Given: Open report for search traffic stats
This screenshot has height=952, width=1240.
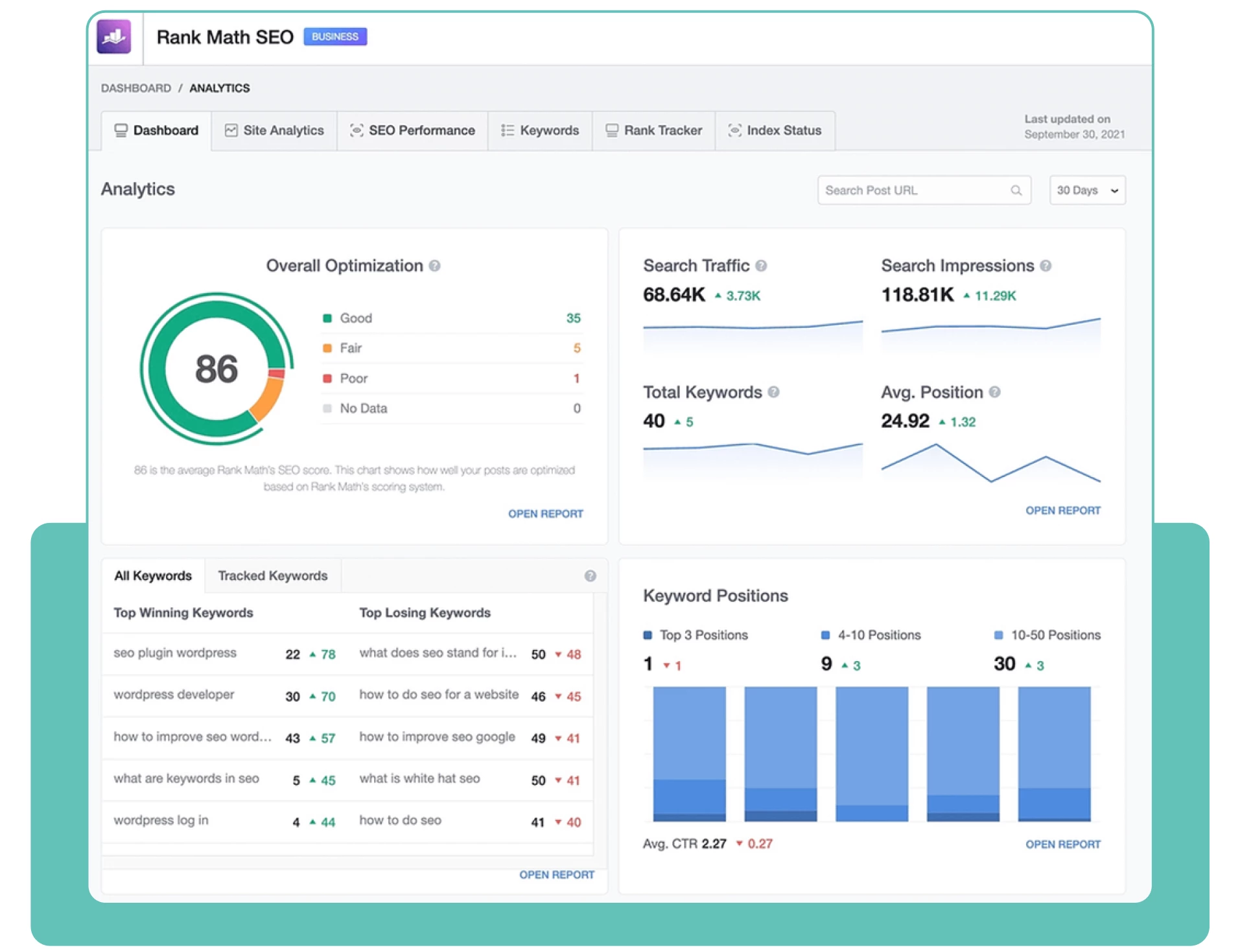Looking at the screenshot, I should point(1062,511).
